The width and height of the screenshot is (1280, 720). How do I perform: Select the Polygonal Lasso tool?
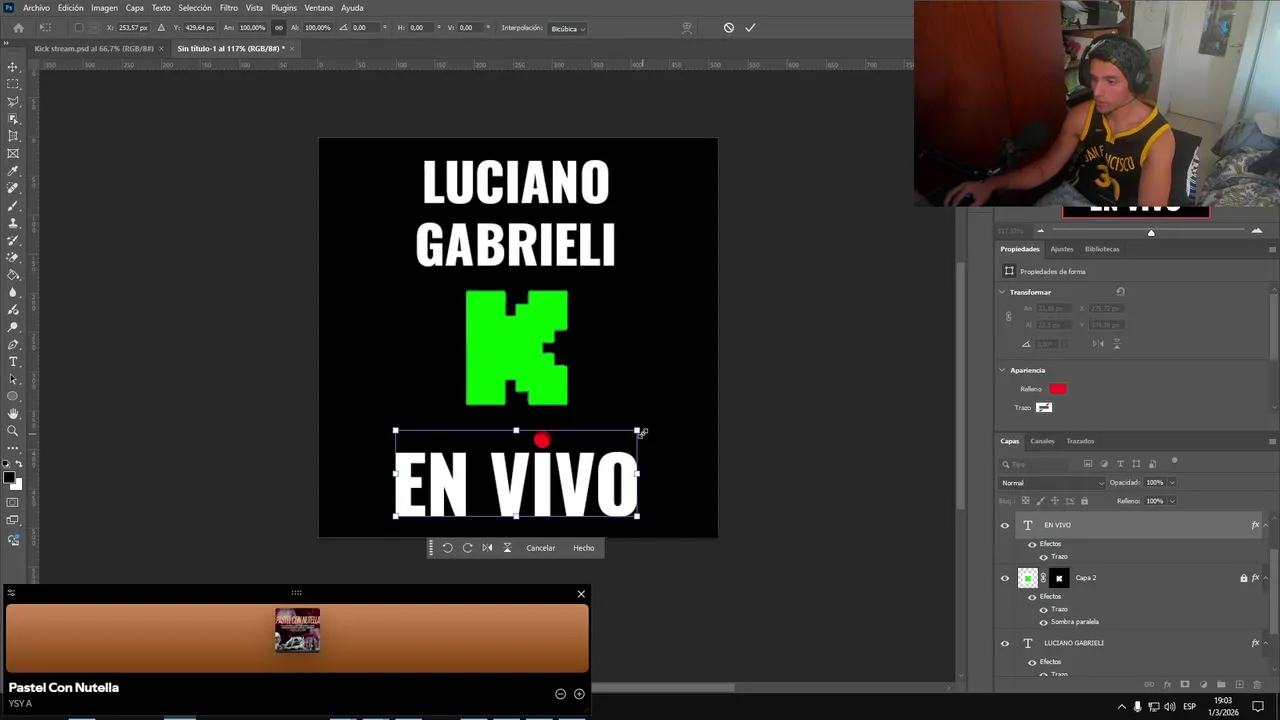coord(13,101)
